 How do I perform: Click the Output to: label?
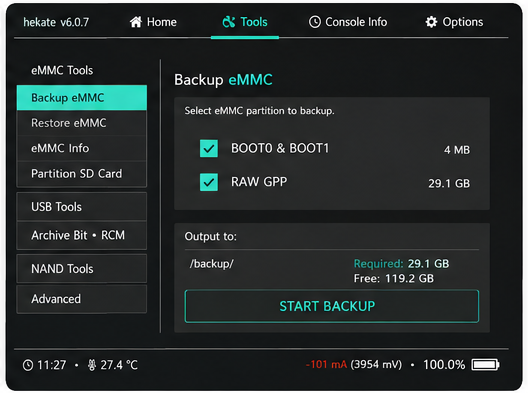[x=210, y=236]
